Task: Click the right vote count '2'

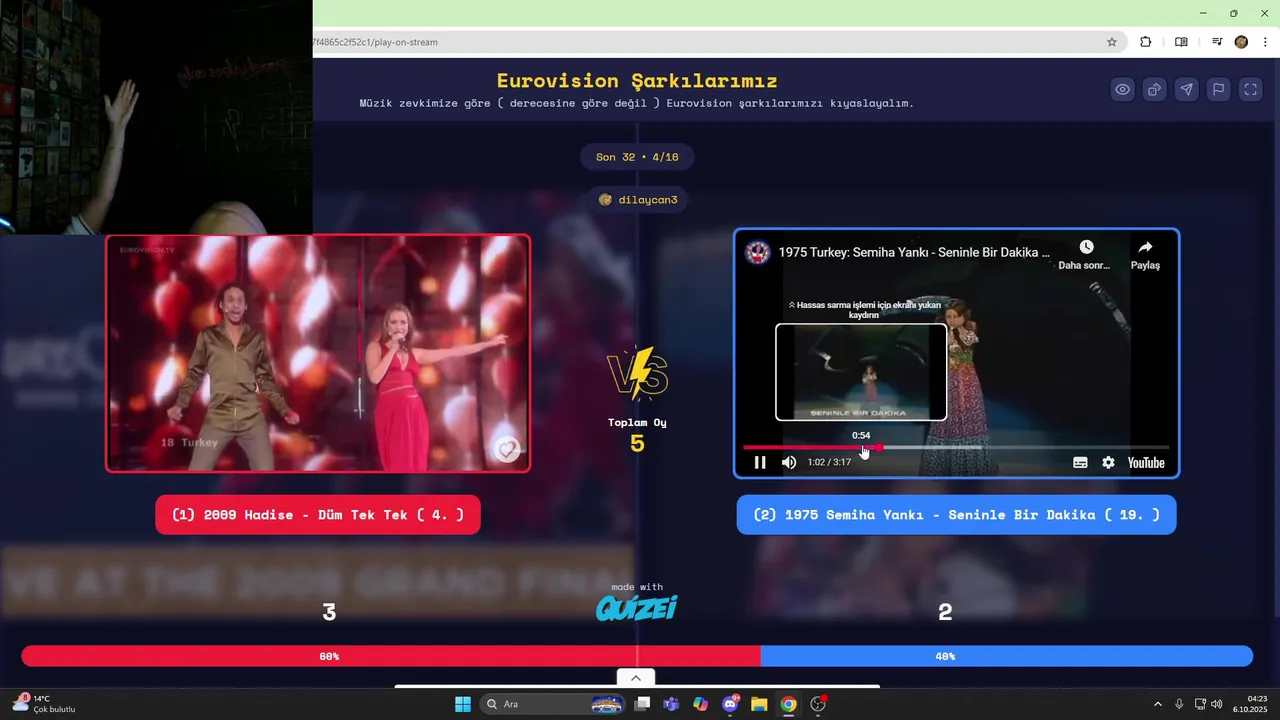Action: tap(945, 612)
